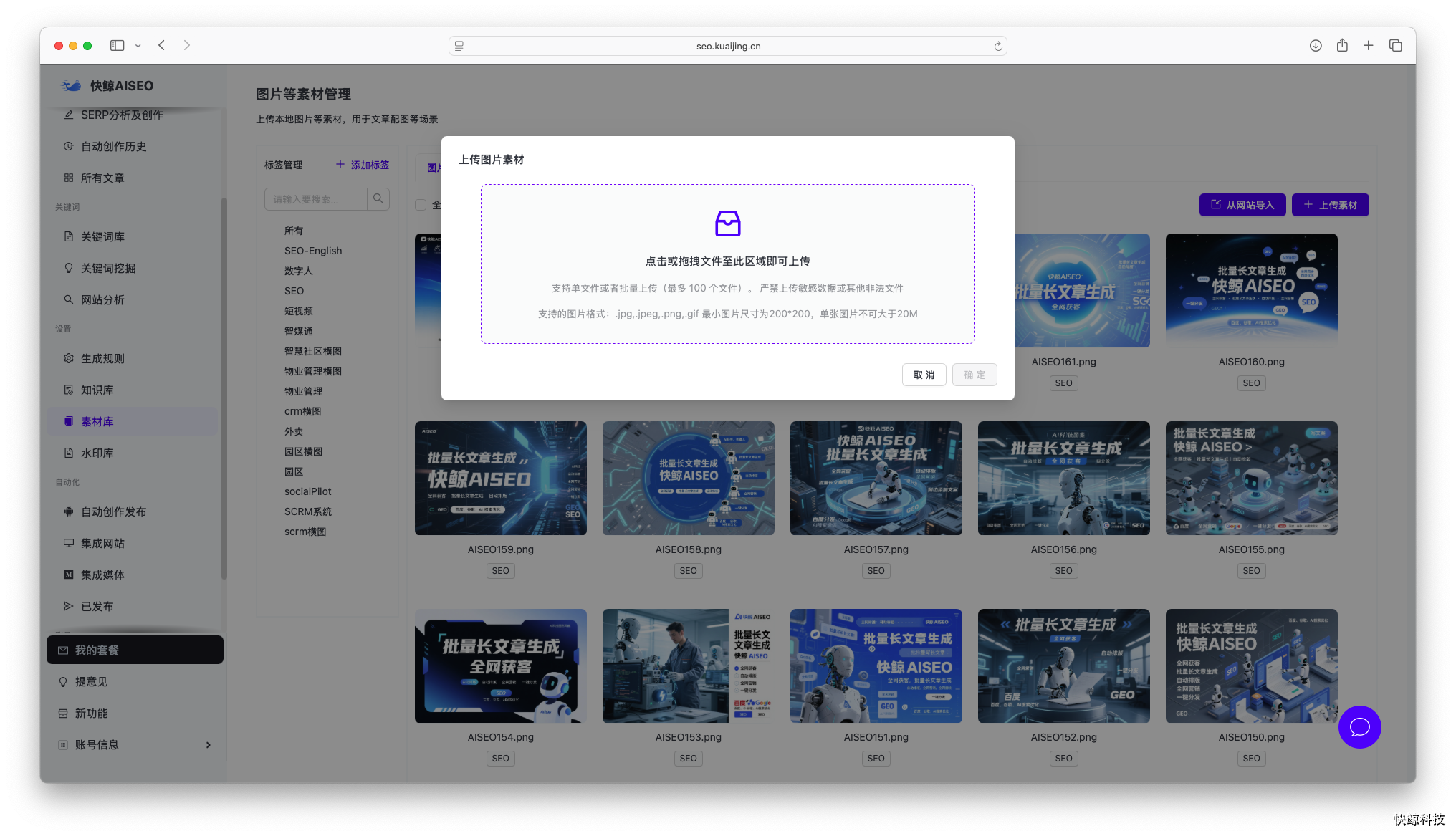The width and height of the screenshot is (1456, 836).
Task: Select tag 智慧社区横图
Action: (x=313, y=351)
